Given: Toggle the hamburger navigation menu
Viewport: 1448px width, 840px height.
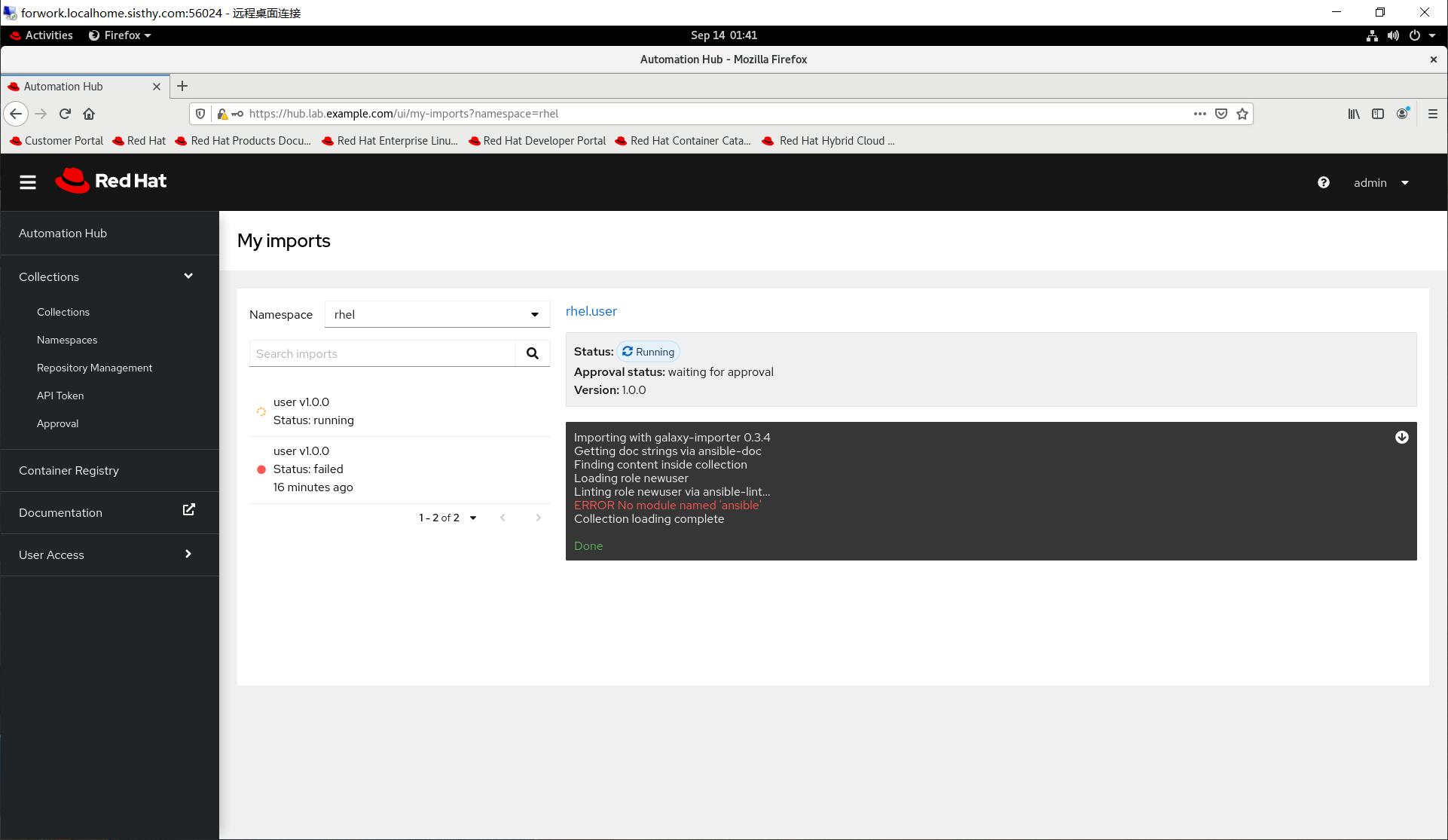Looking at the screenshot, I should click(x=28, y=182).
